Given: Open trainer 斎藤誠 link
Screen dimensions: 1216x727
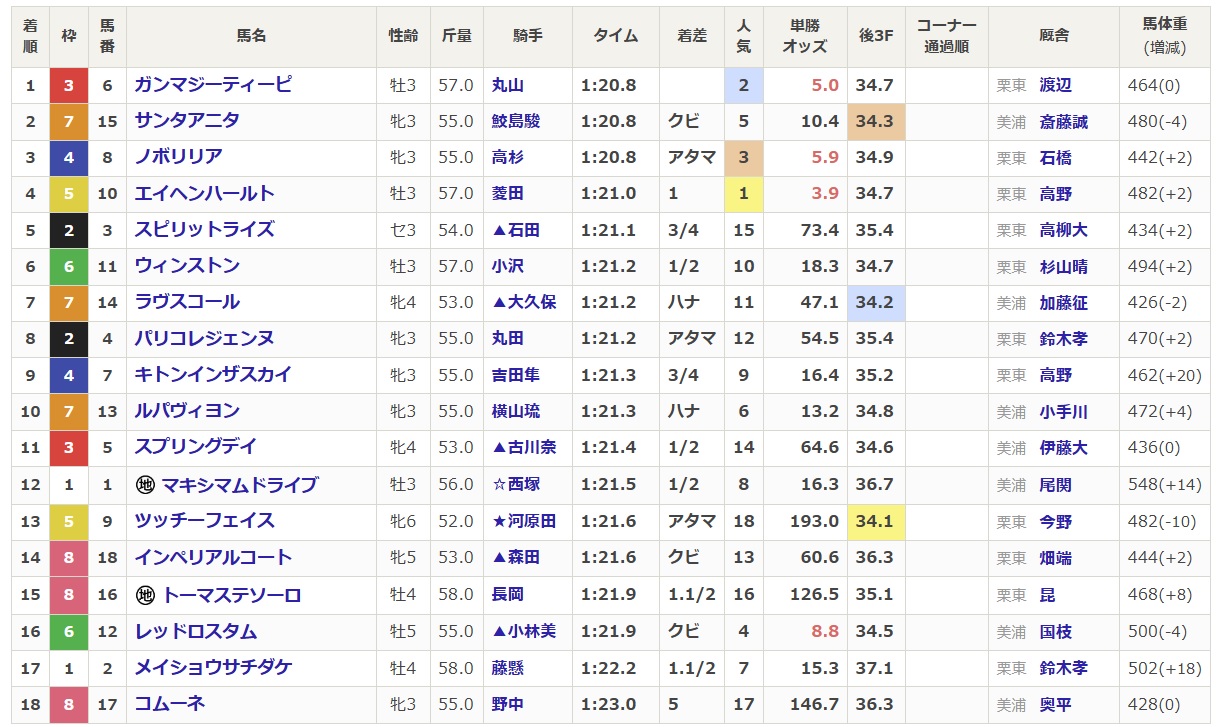Looking at the screenshot, I should click(1063, 121).
